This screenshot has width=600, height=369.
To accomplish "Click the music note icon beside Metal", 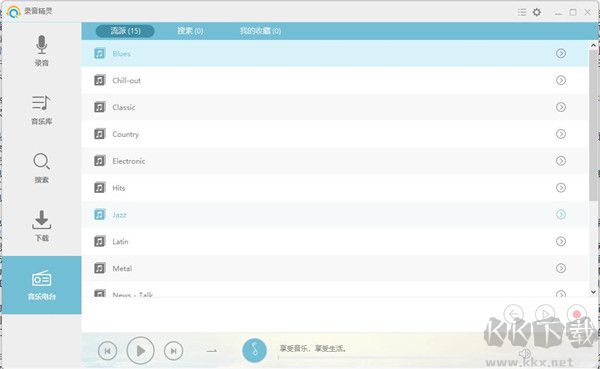I will 99,268.
